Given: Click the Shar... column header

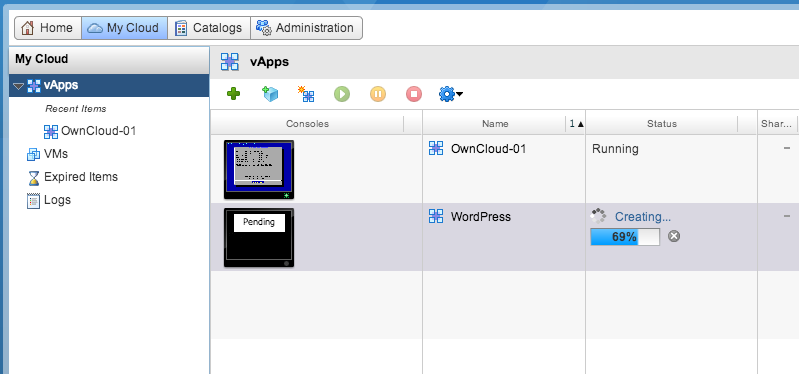Looking at the screenshot, I should (777, 123).
